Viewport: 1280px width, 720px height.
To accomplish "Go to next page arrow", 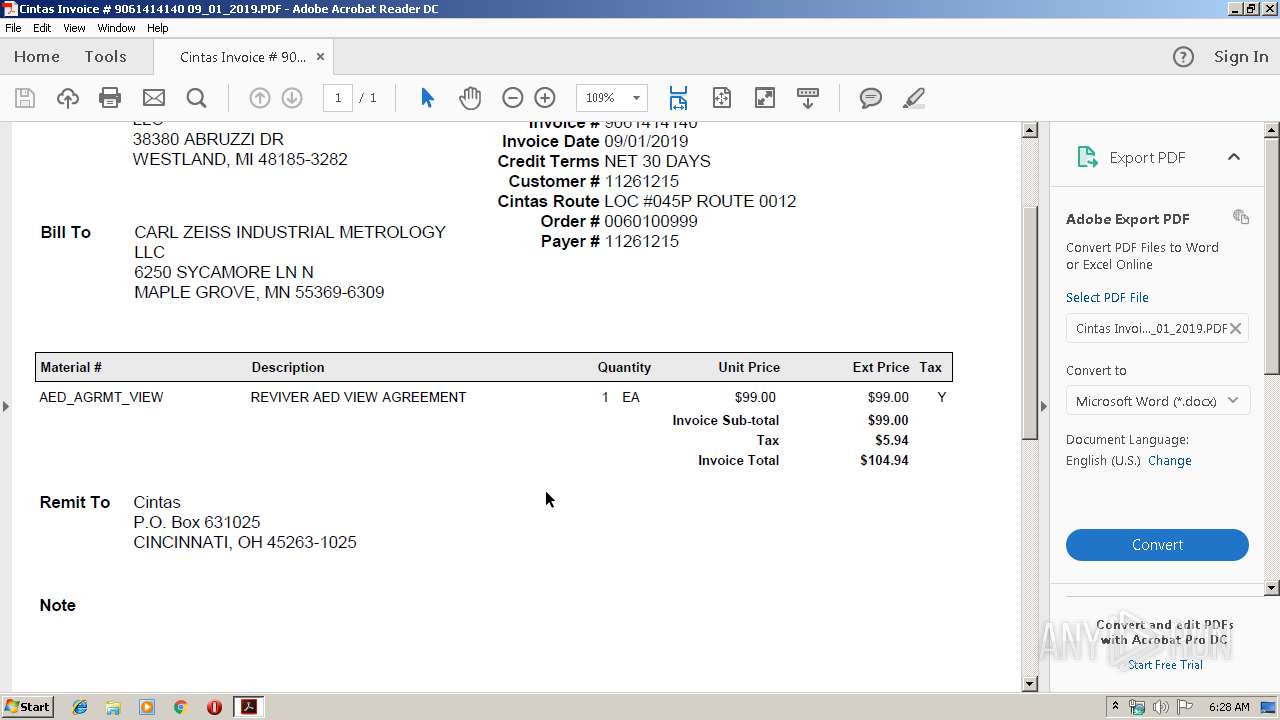I will 292,98.
